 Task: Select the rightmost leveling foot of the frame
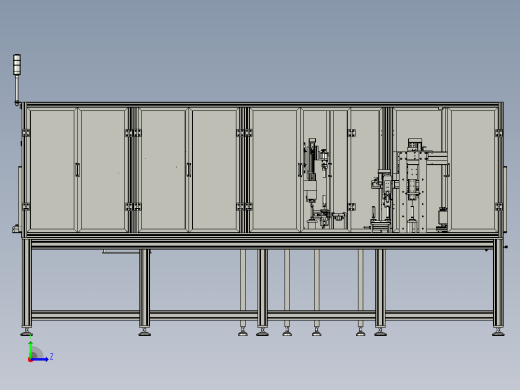(x=498, y=332)
